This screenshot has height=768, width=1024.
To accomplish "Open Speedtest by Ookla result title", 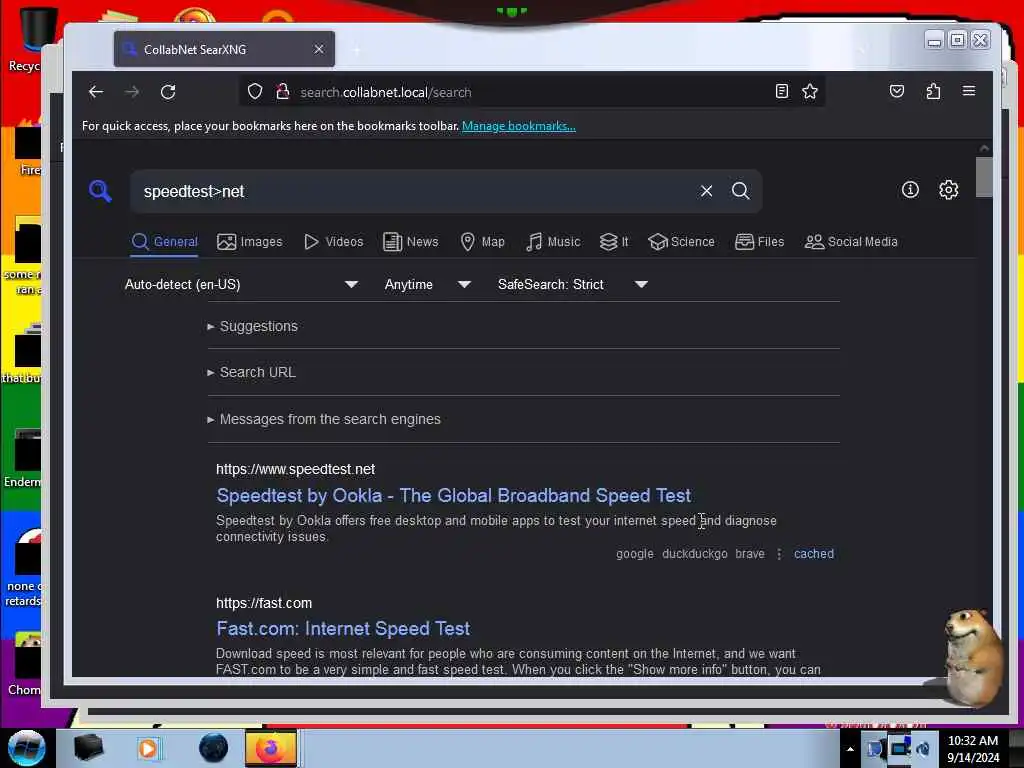I will click(x=453, y=496).
